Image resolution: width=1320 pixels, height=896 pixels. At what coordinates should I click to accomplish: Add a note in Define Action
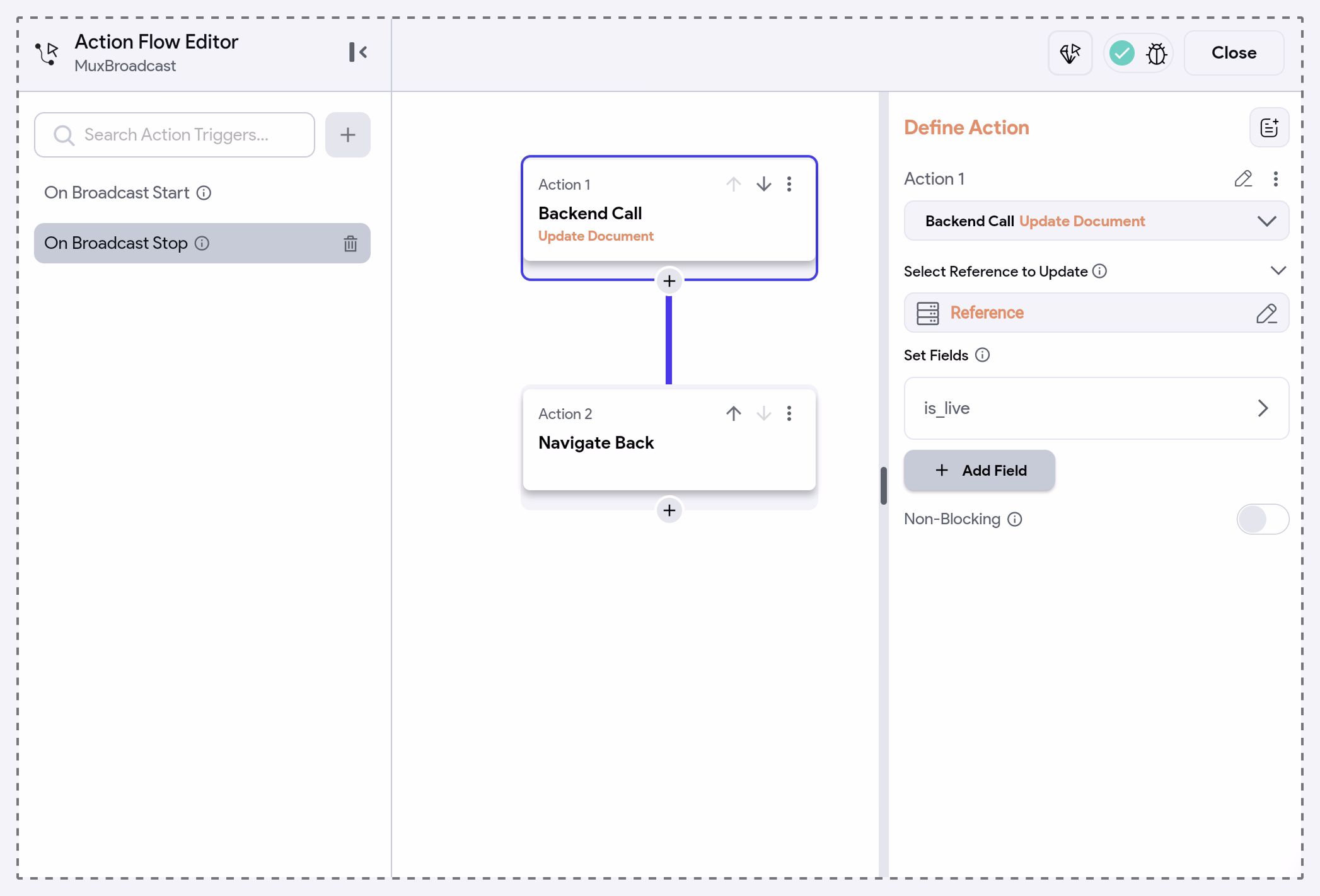point(1269,128)
